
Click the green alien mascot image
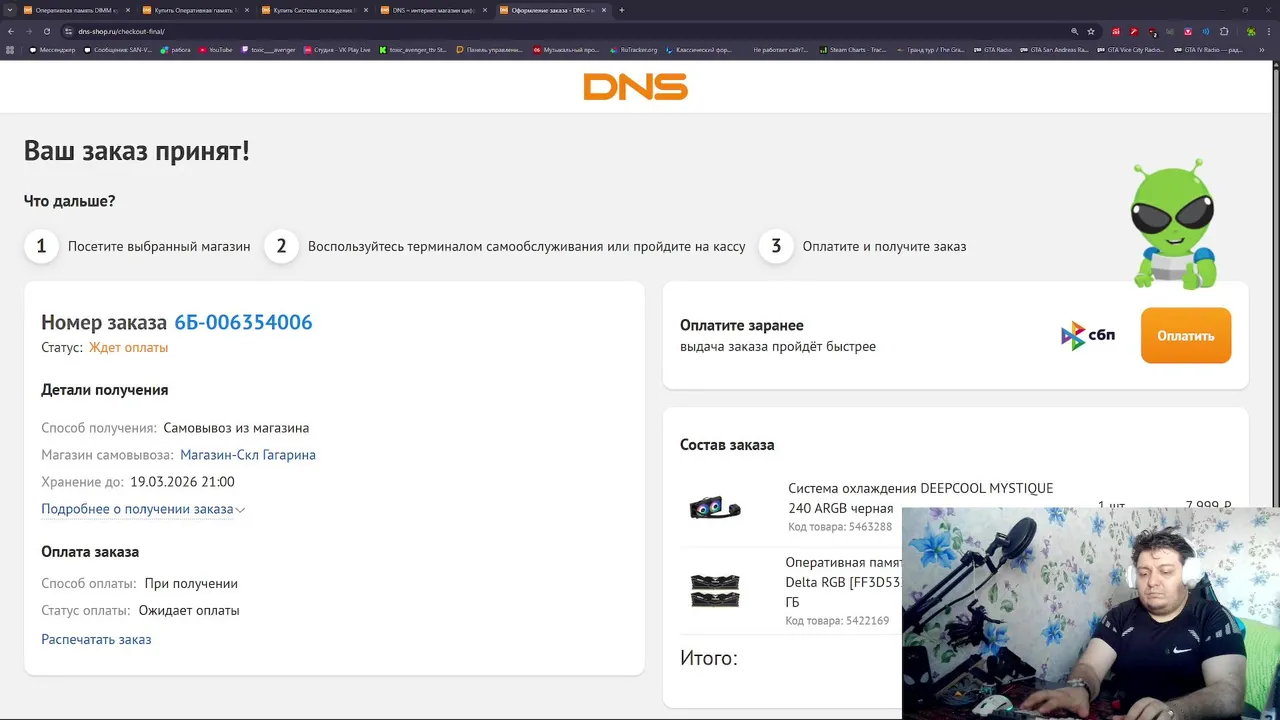(1173, 224)
